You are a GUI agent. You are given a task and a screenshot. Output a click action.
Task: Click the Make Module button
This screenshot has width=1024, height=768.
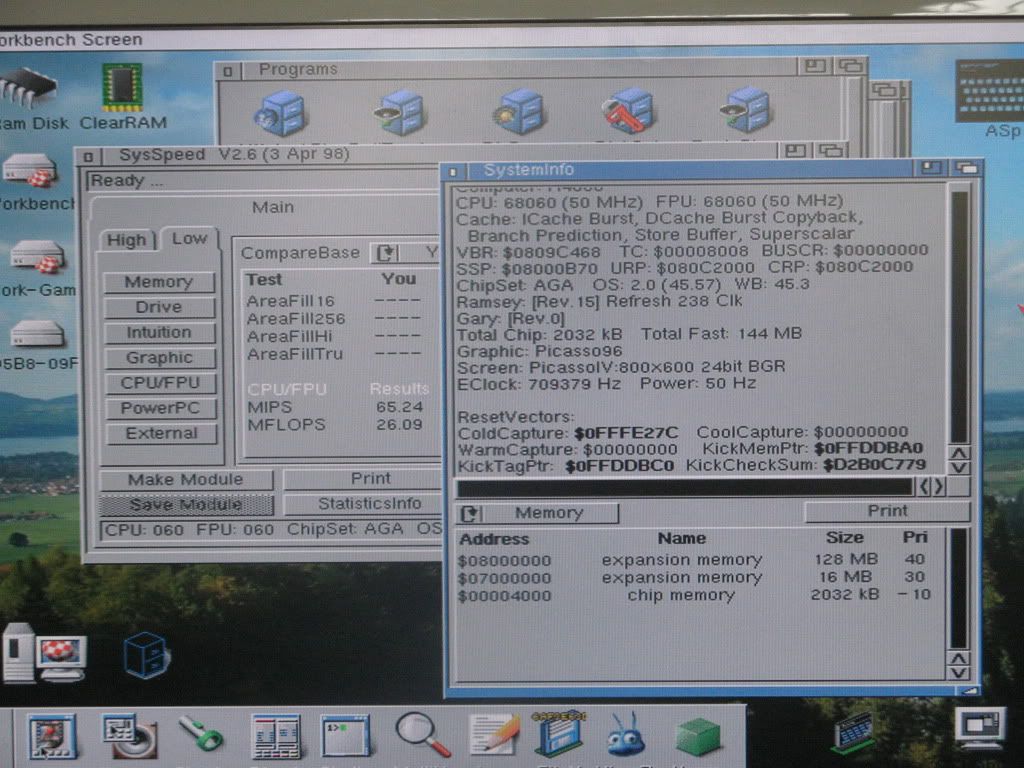click(186, 480)
